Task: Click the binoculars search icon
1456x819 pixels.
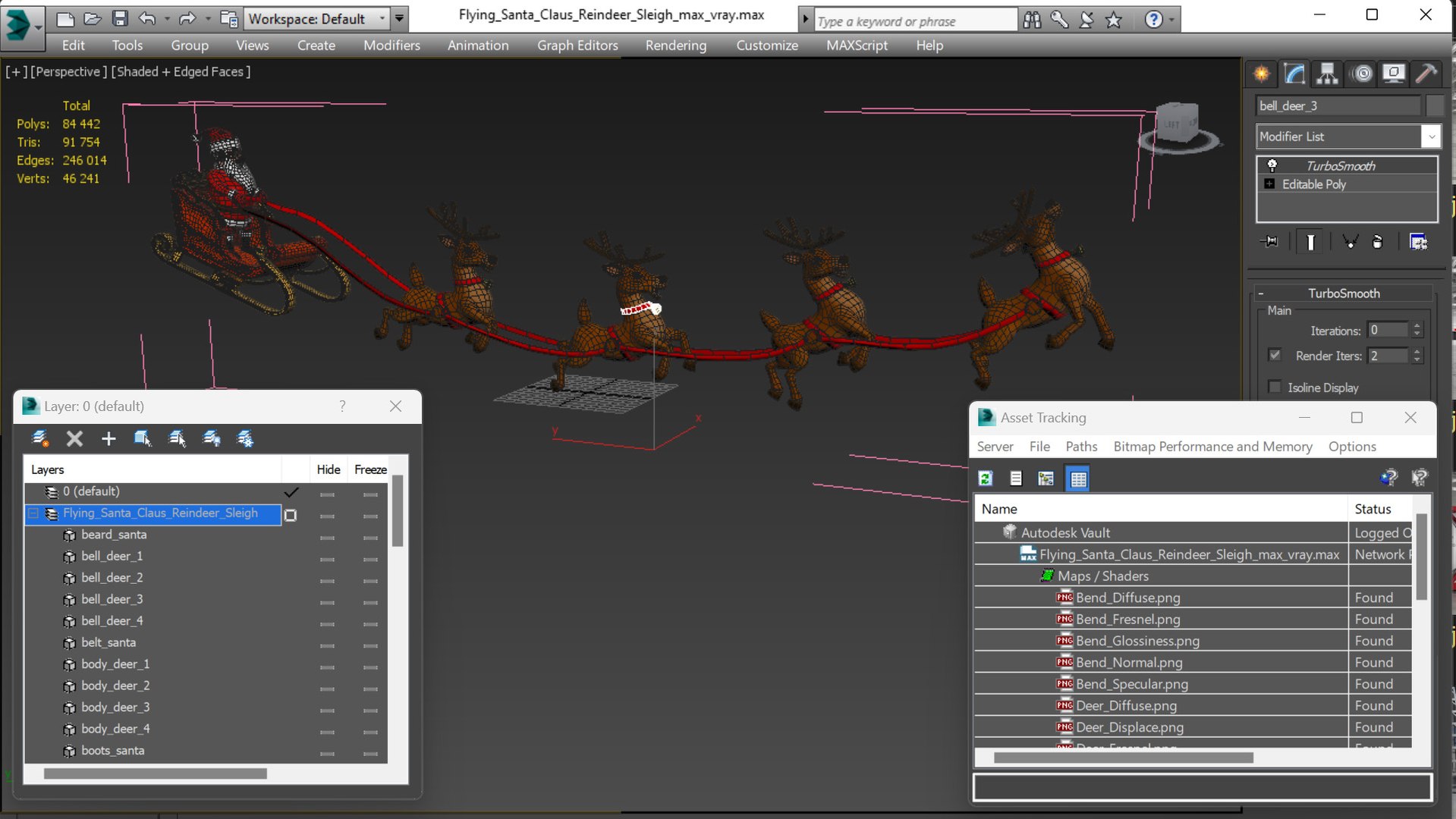Action: (1032, 20)
